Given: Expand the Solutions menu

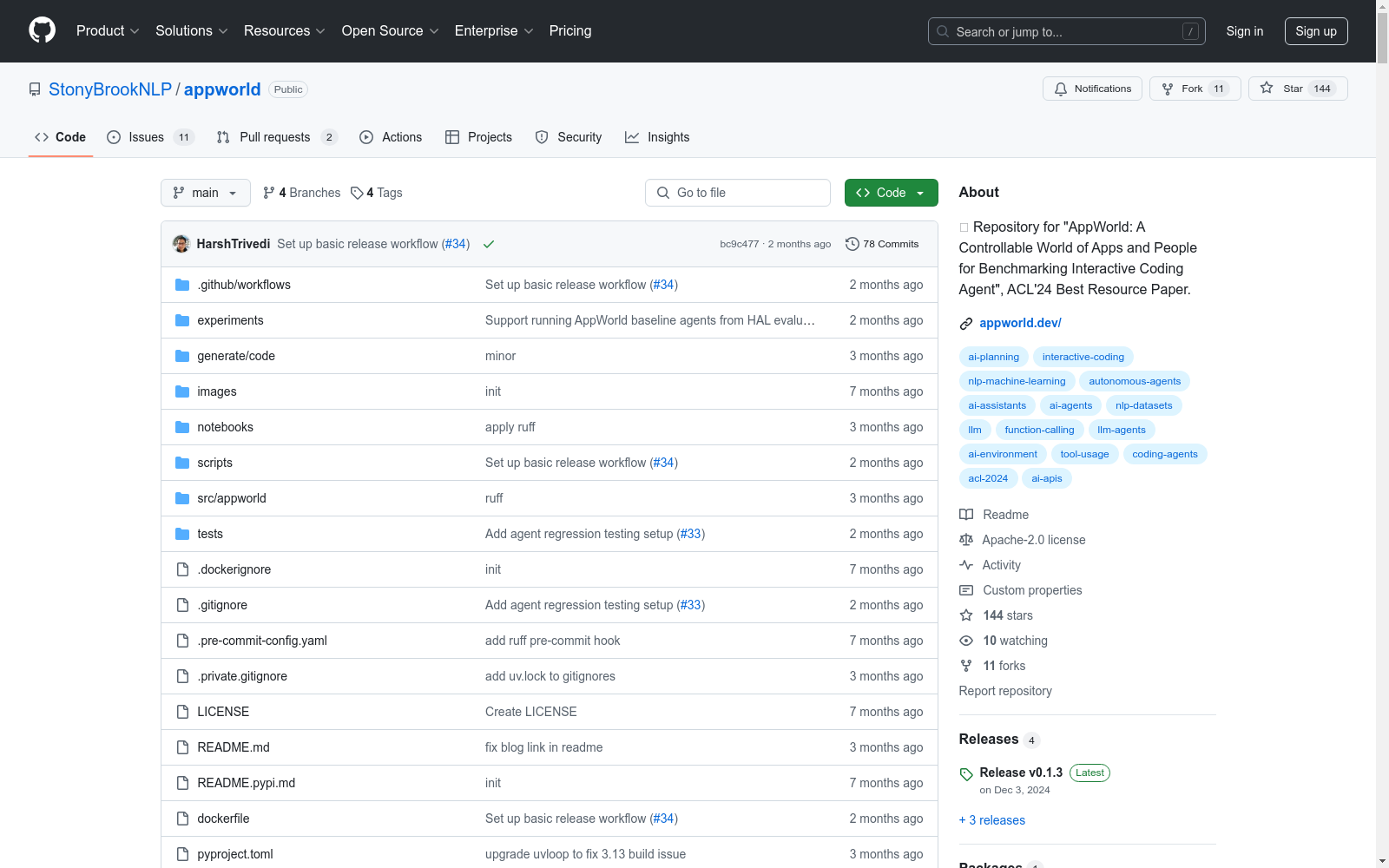Looking at the screenshot, I should (x=192, y=31).
